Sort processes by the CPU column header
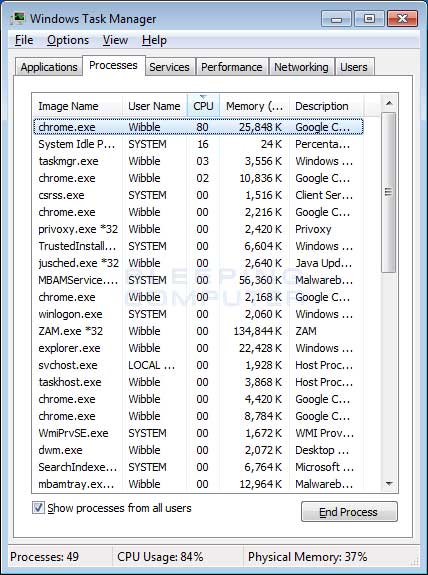This screenshot has height=575, width=428. (203, 106)
